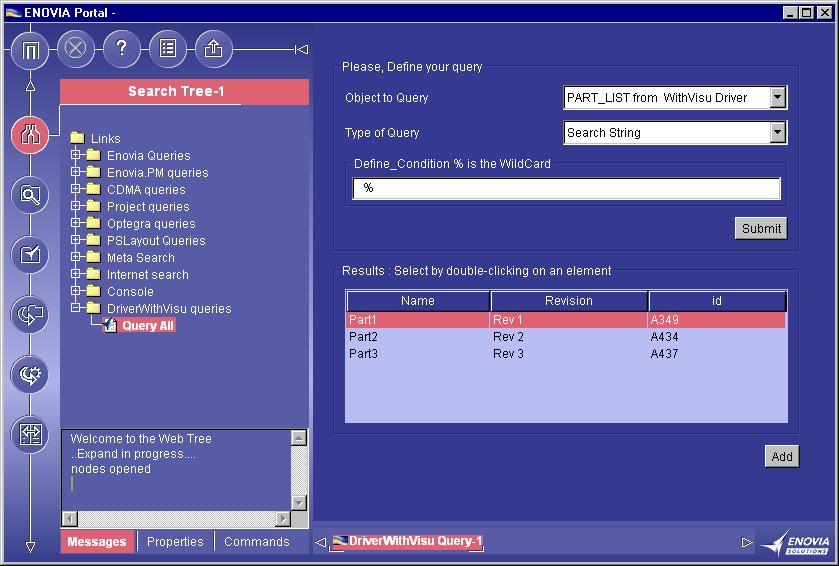This screenshot has width=839, height=566.
Task: Click the split layout sidebar icon
Action: pos(30,434)
